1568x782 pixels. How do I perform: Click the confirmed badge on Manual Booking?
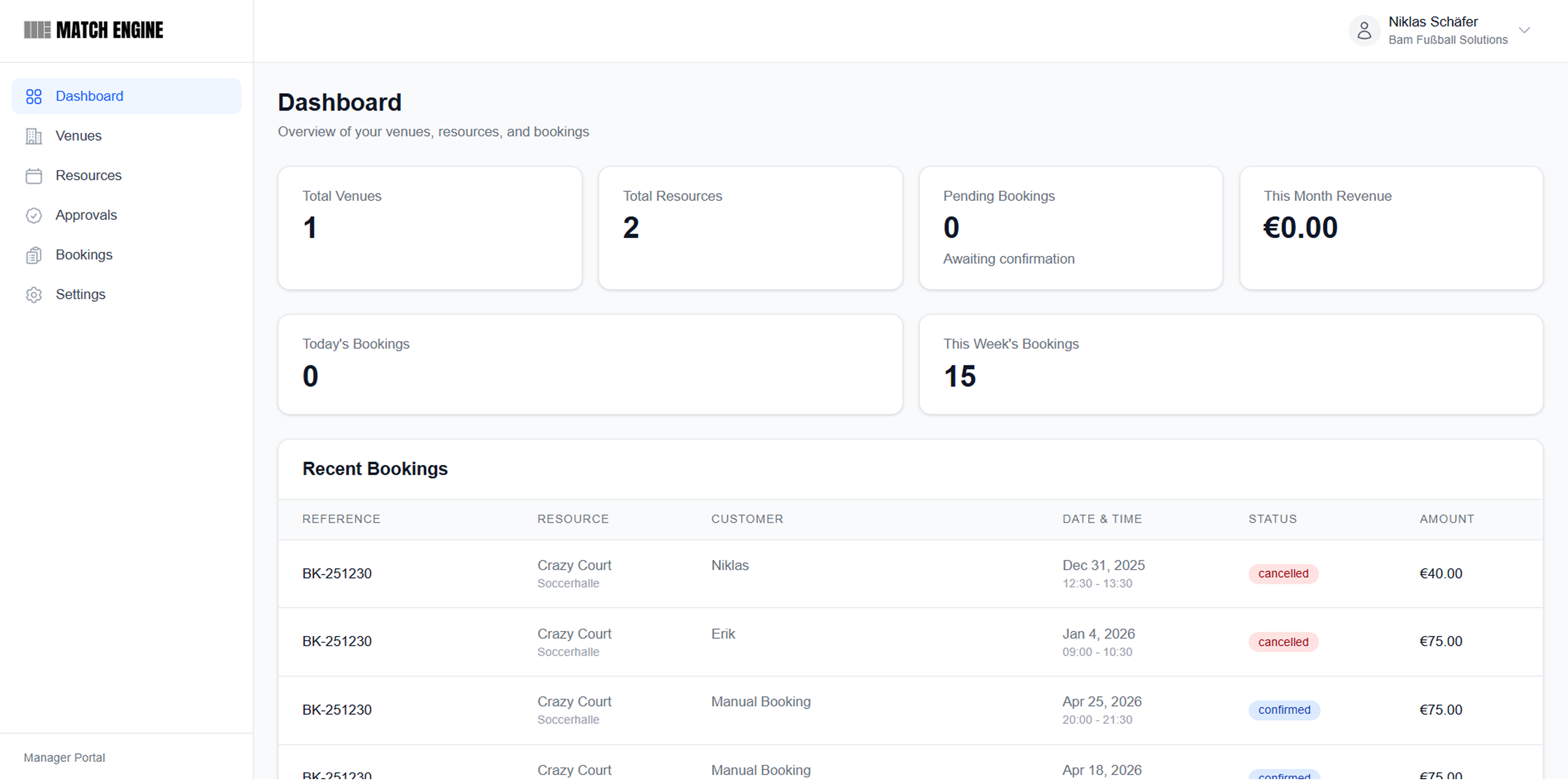(1285, 709)
